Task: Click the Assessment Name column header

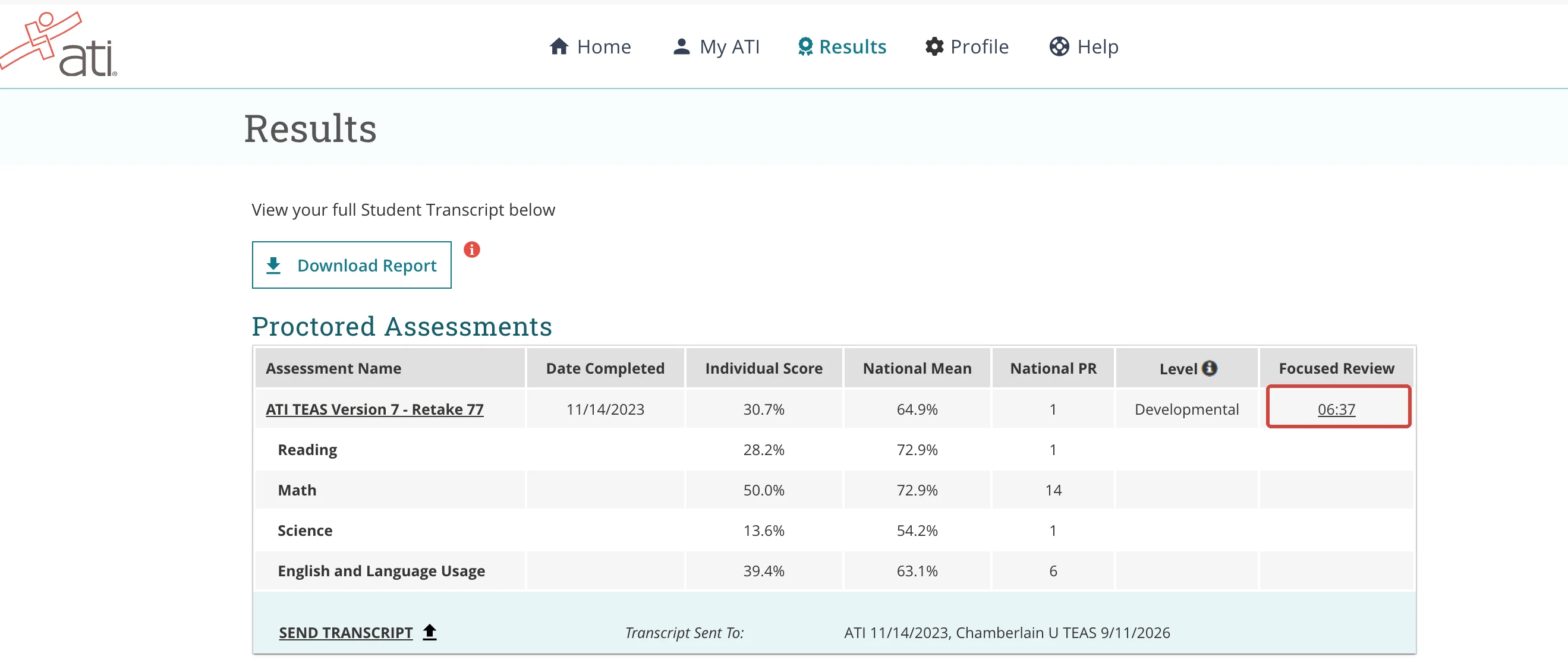Action: point(389,368)
